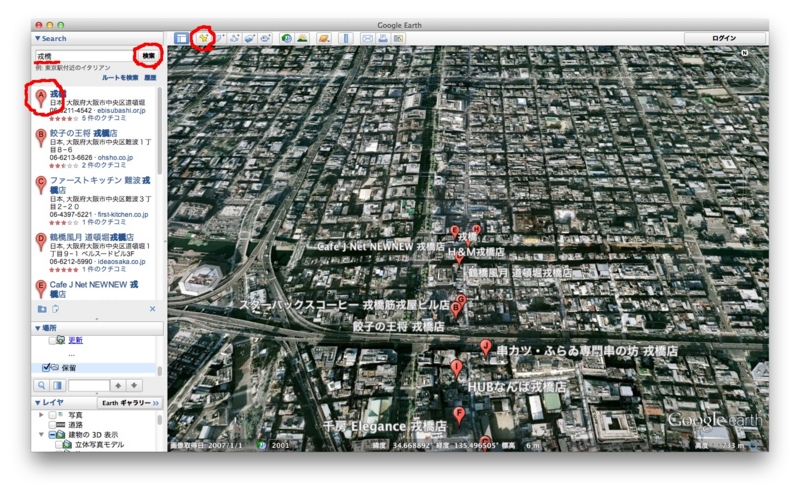The width and height of the screenshot is (800, 495).
Task: Open historical imagery clock icon
Action: pyautogui.click(x=287, y=38)
